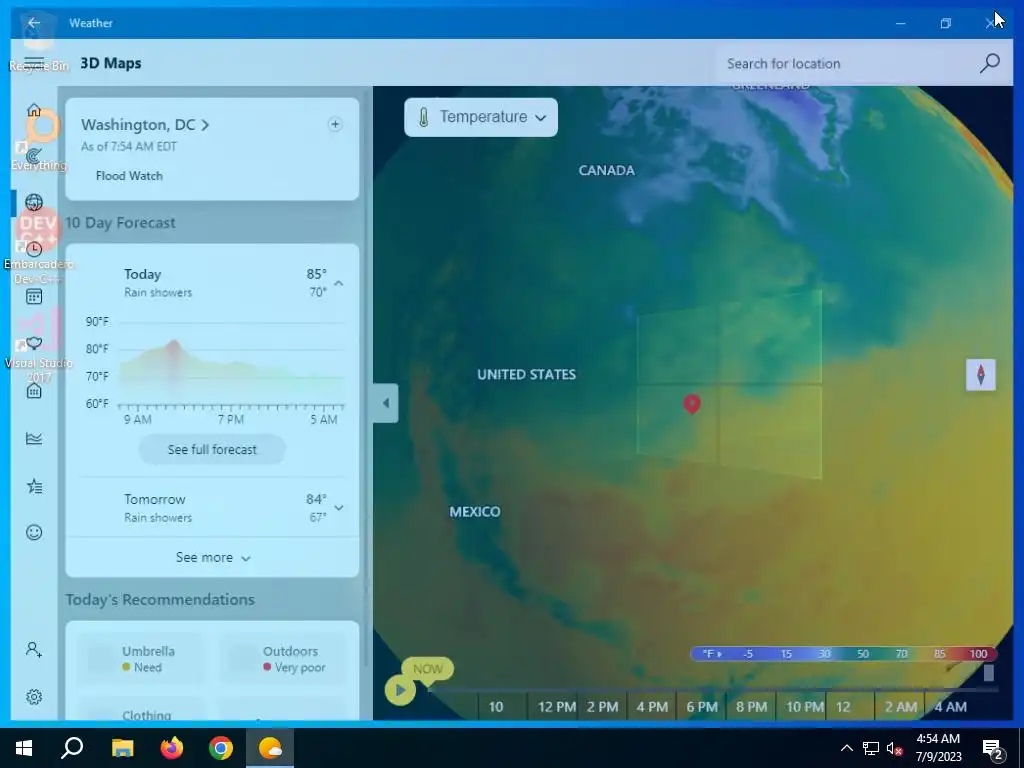Screen dimensions: 1024x768
Task: Click the MEXICO map label
Action: coord(475,512)
